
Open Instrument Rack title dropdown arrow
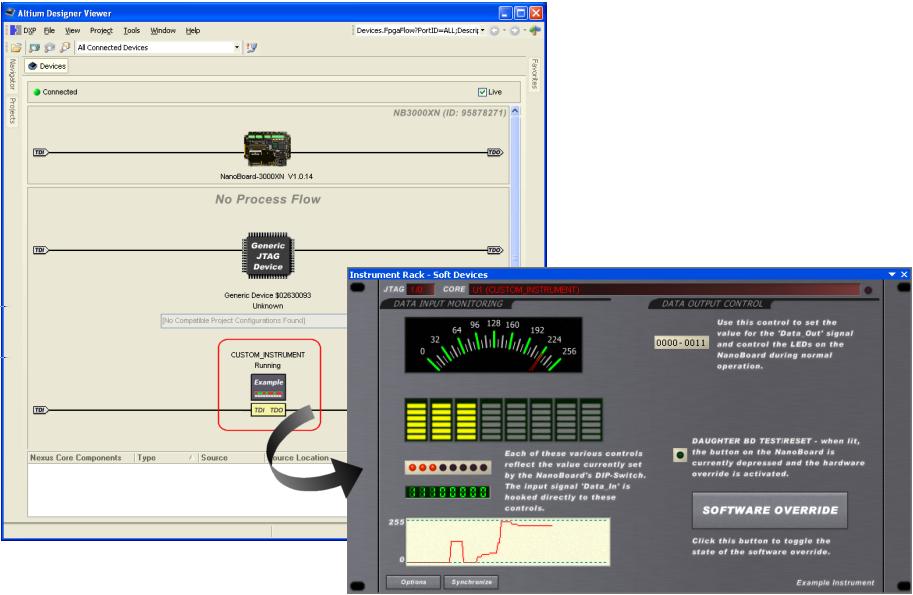(x=891, y=274)
